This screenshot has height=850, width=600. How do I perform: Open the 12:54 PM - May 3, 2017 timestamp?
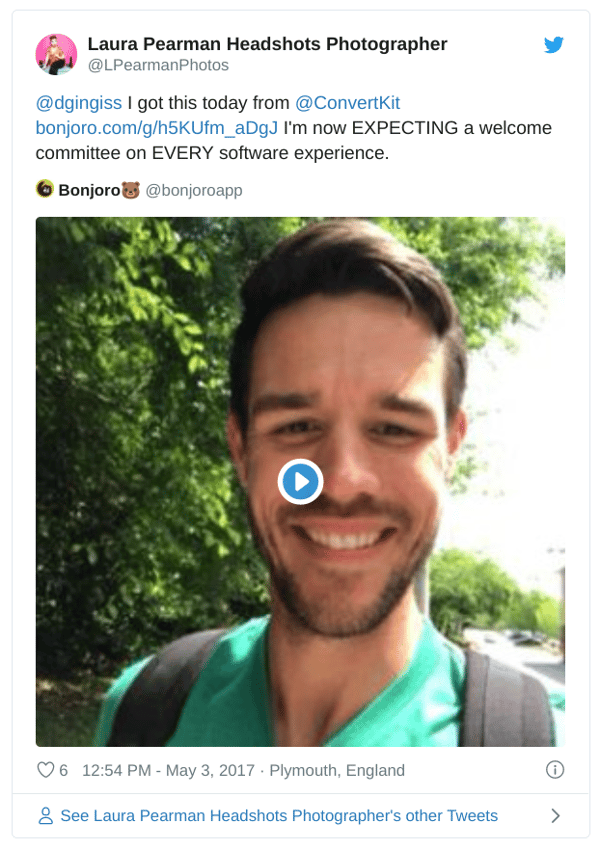(x=168, y=770)
